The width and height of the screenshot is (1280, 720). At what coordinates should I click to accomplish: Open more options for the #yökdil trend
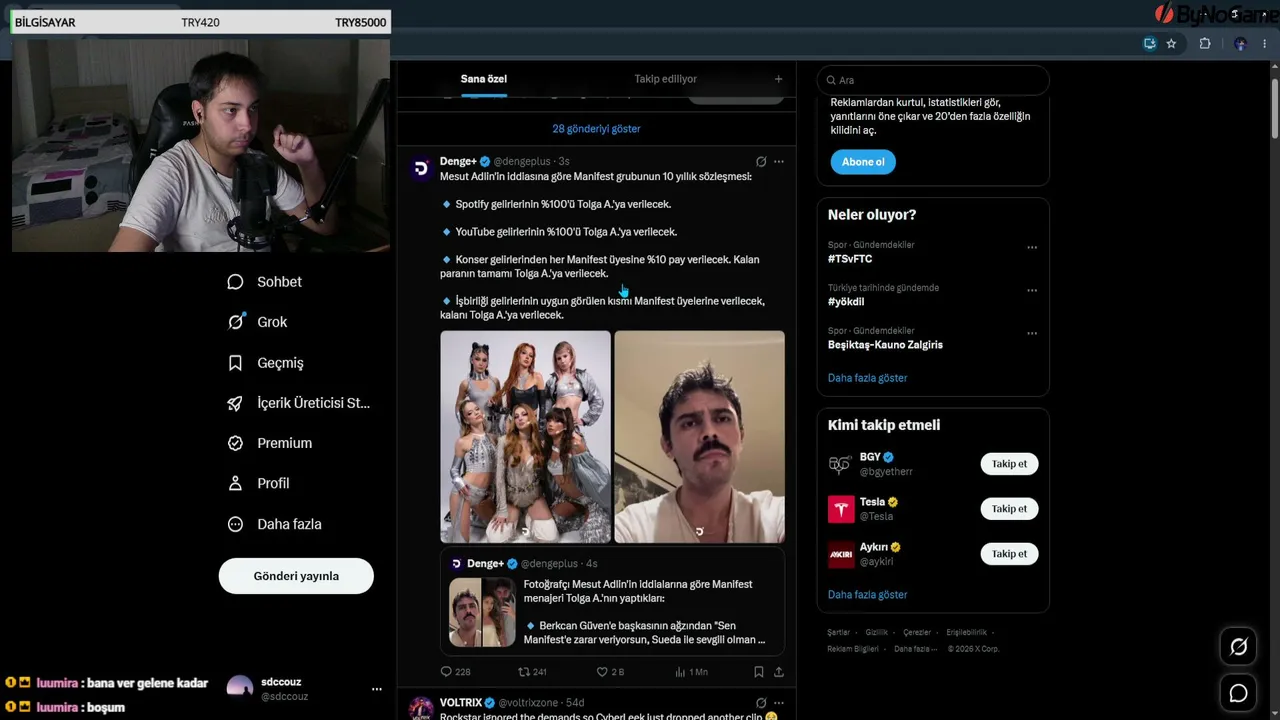[x=1032, y=290]
